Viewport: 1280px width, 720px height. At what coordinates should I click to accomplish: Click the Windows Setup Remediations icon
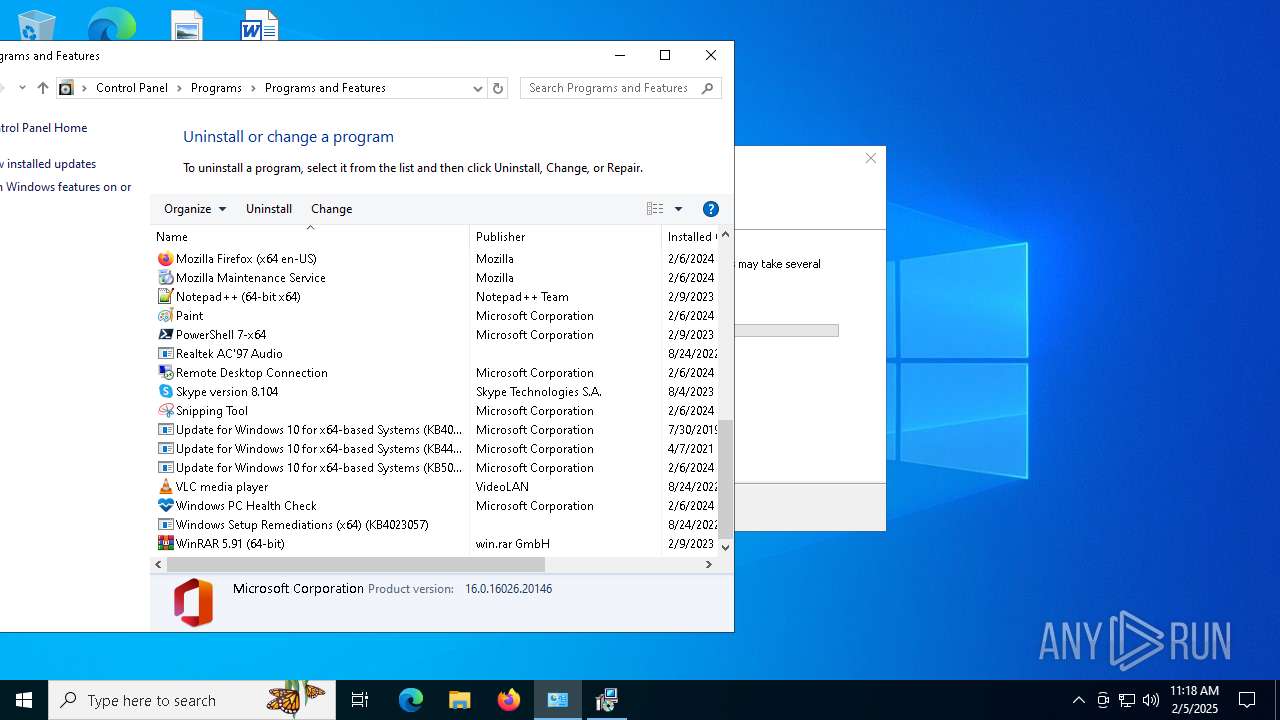166,524
